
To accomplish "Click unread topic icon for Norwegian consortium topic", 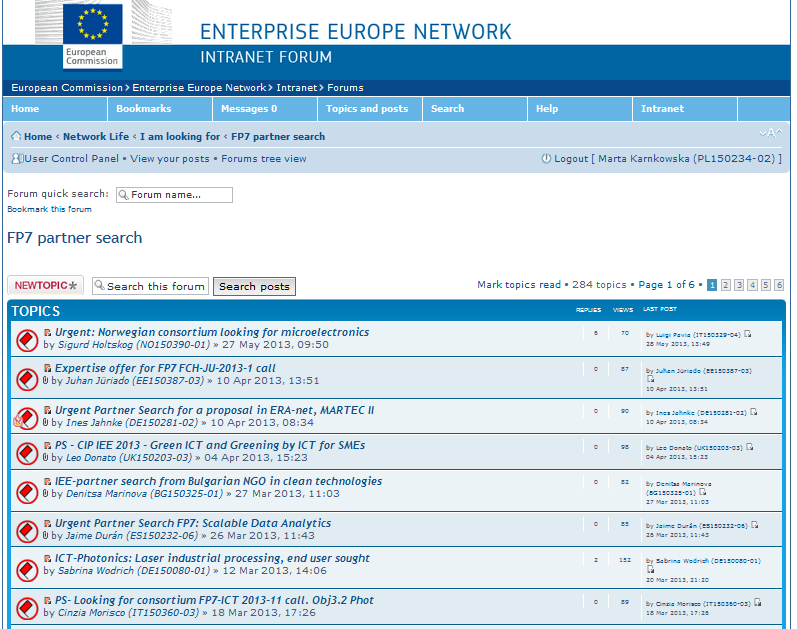I will click(x=27, y=340).
